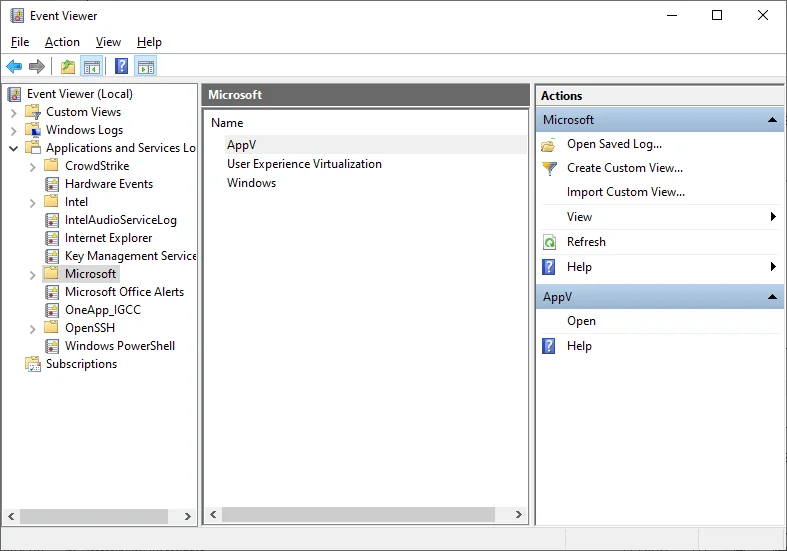Click the tree pane scroll left arrow
The height and width of the screenshot is (551, 787).
pos(11,516)
